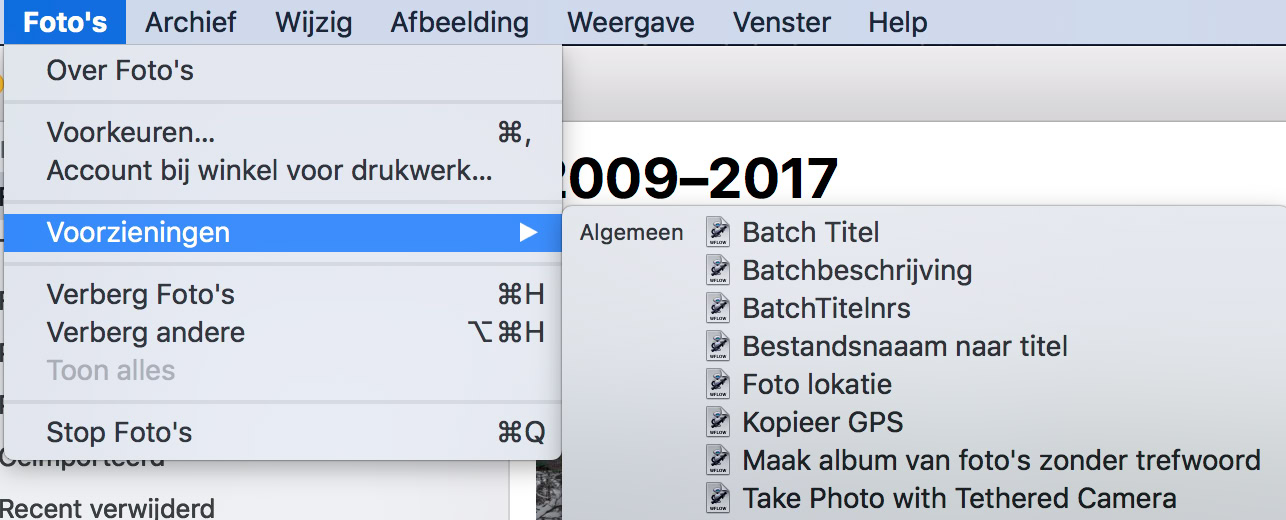Click the workflow icon beside Batch Titel

tap(717, 232)
